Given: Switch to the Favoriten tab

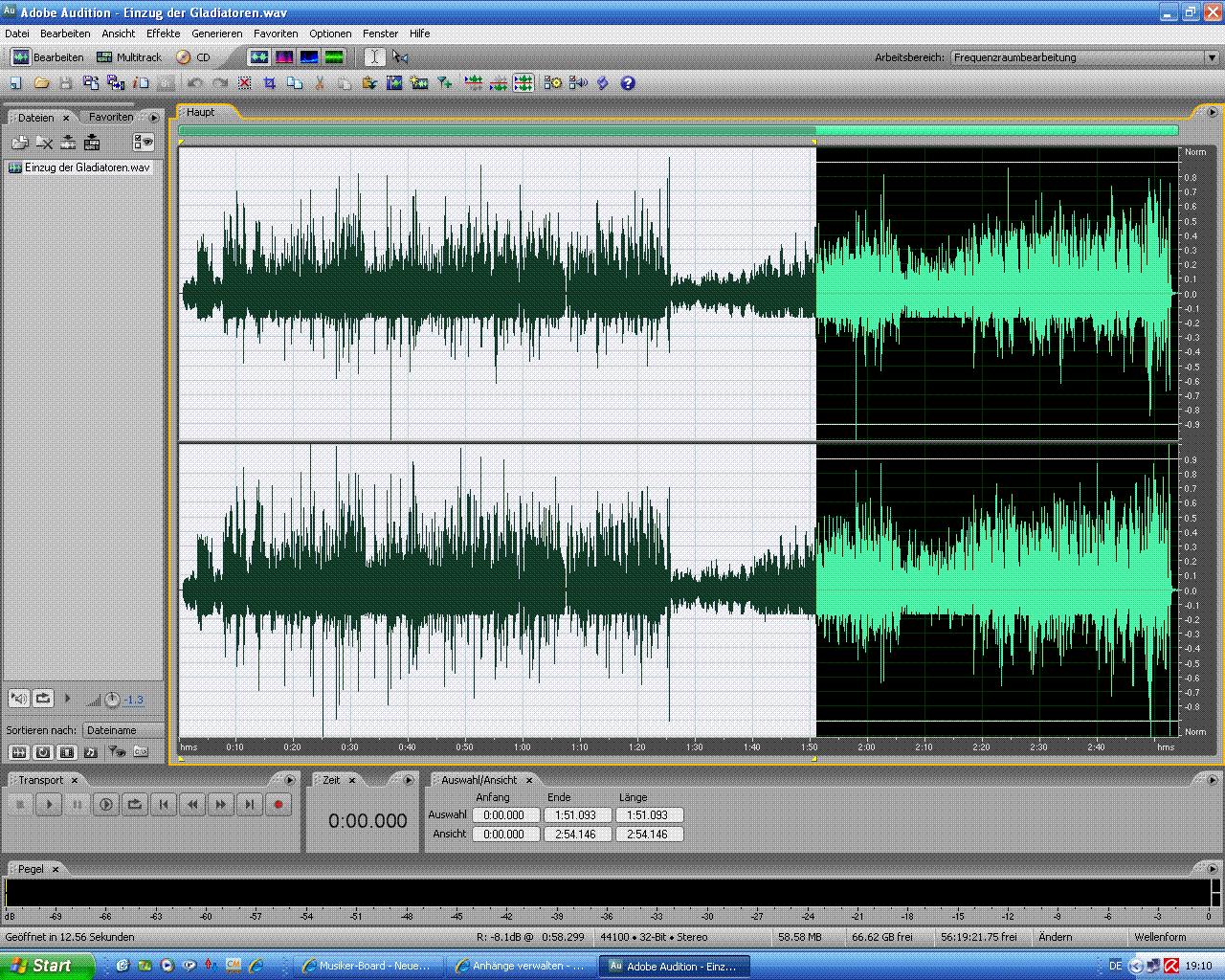Looking at the screenshot, I should pos(111,117).
